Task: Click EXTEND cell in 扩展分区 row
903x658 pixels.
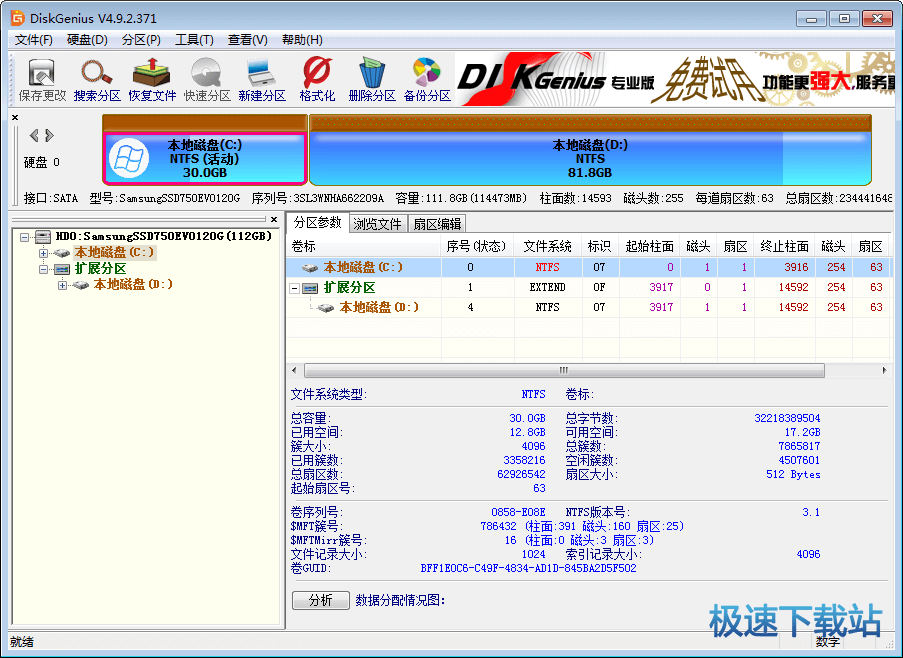Action: coord(547,288)
